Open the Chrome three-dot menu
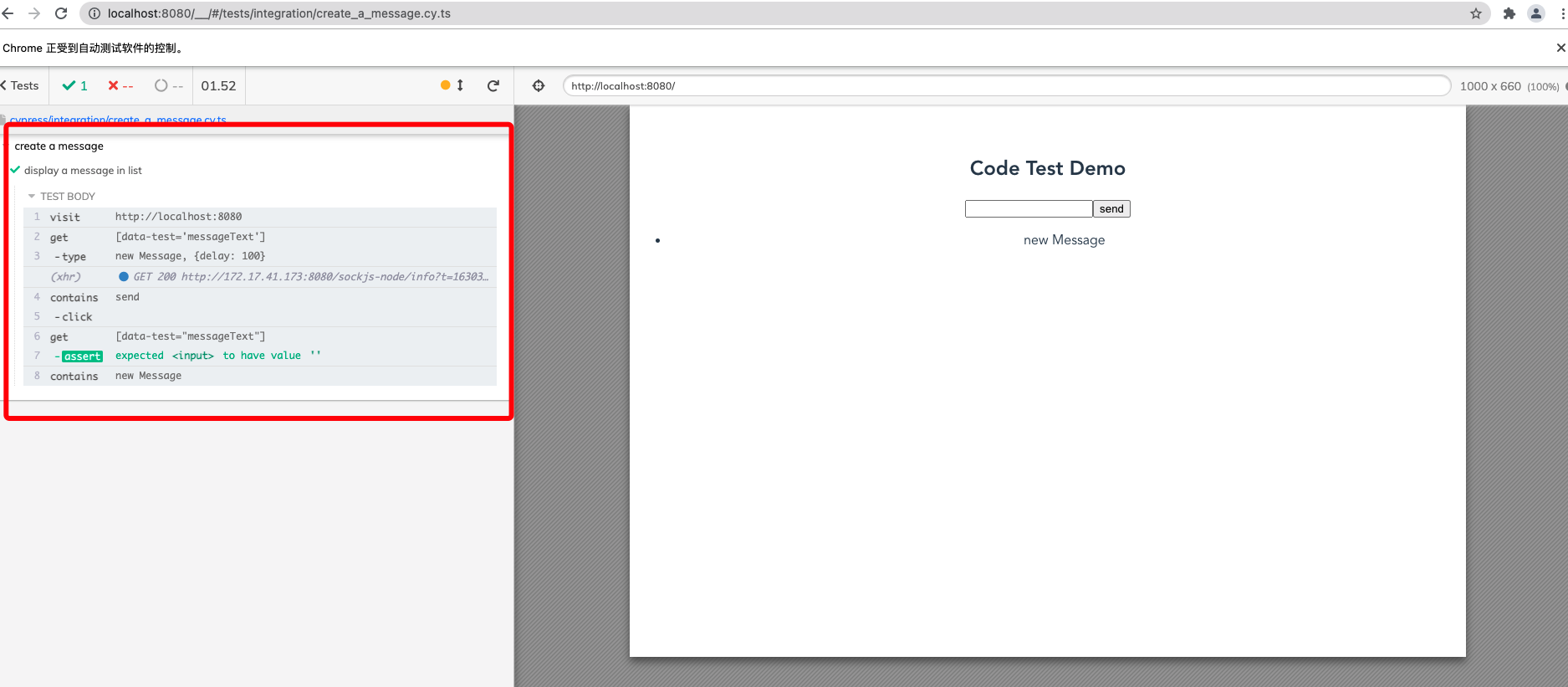This screenshot has height=687, width=1568. pyautogui.click(x=1563, y=13)
